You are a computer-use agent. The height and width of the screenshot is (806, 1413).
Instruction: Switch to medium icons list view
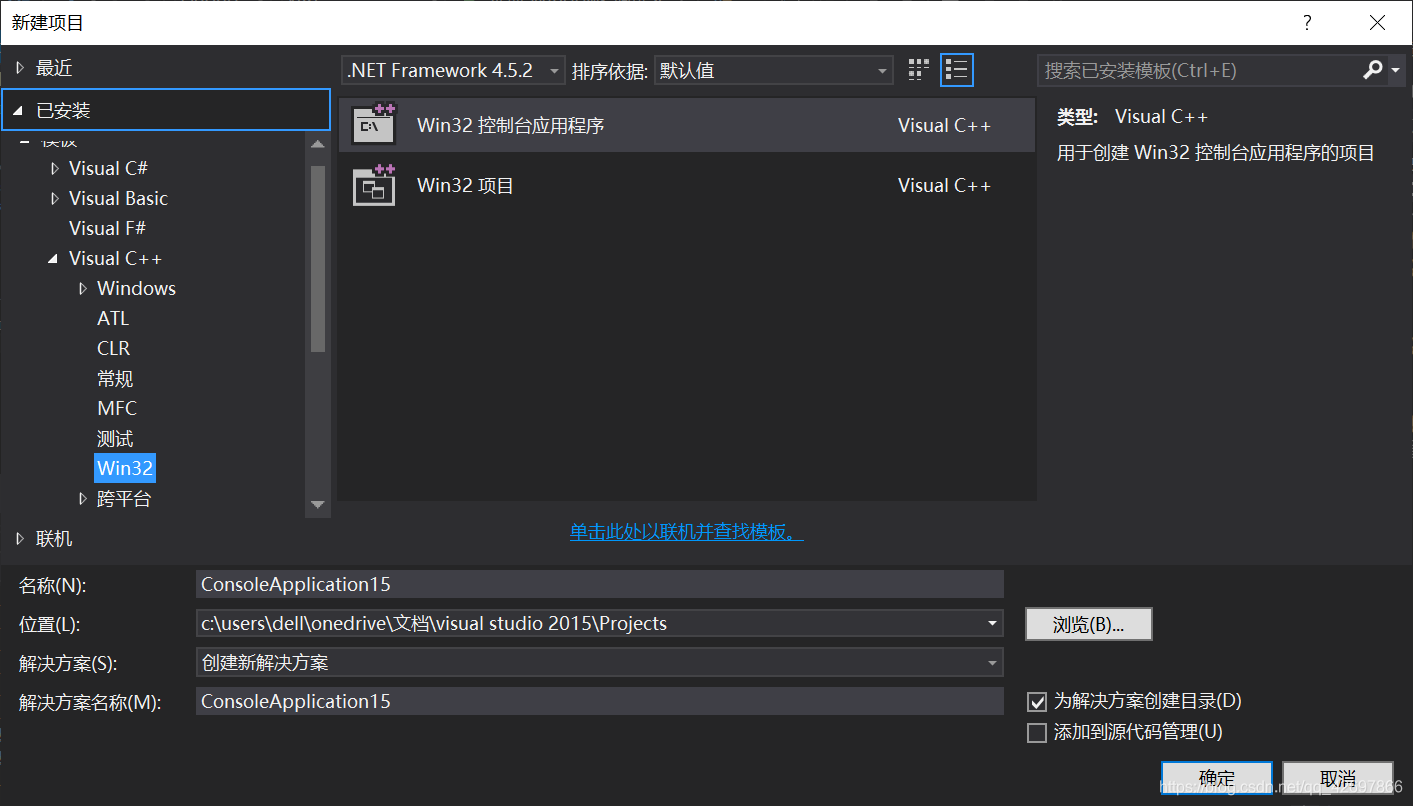(956, 70)
